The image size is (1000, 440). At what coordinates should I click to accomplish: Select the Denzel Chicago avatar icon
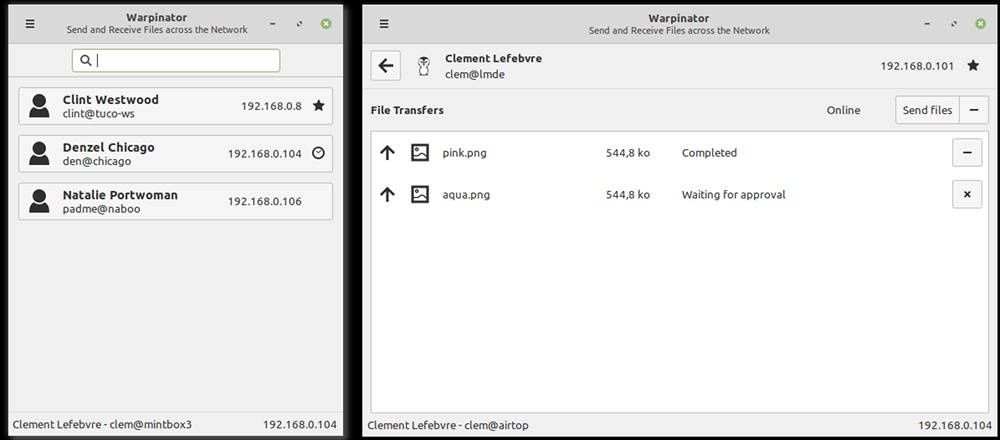(39, 154)
